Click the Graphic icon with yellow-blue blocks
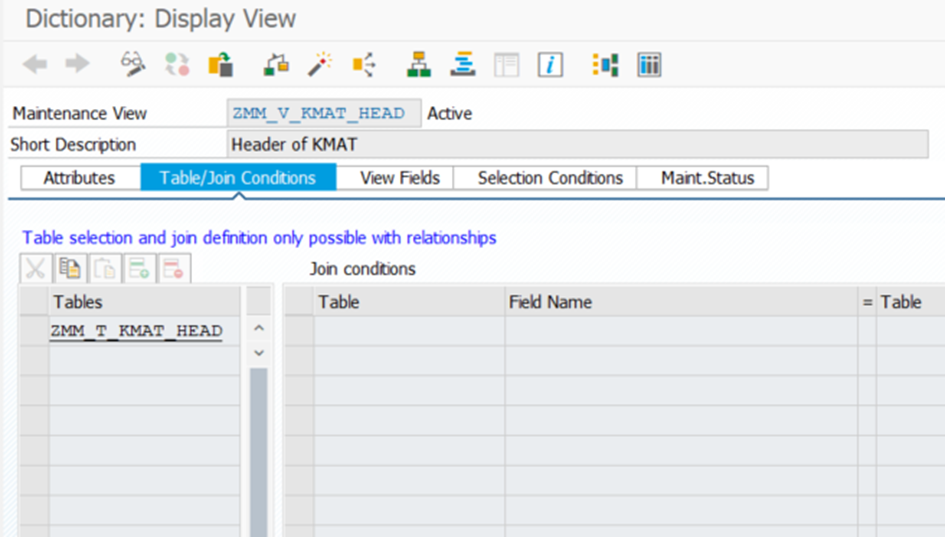The width and height of the screenshot is (945, 537). click(x=606, y=65)
